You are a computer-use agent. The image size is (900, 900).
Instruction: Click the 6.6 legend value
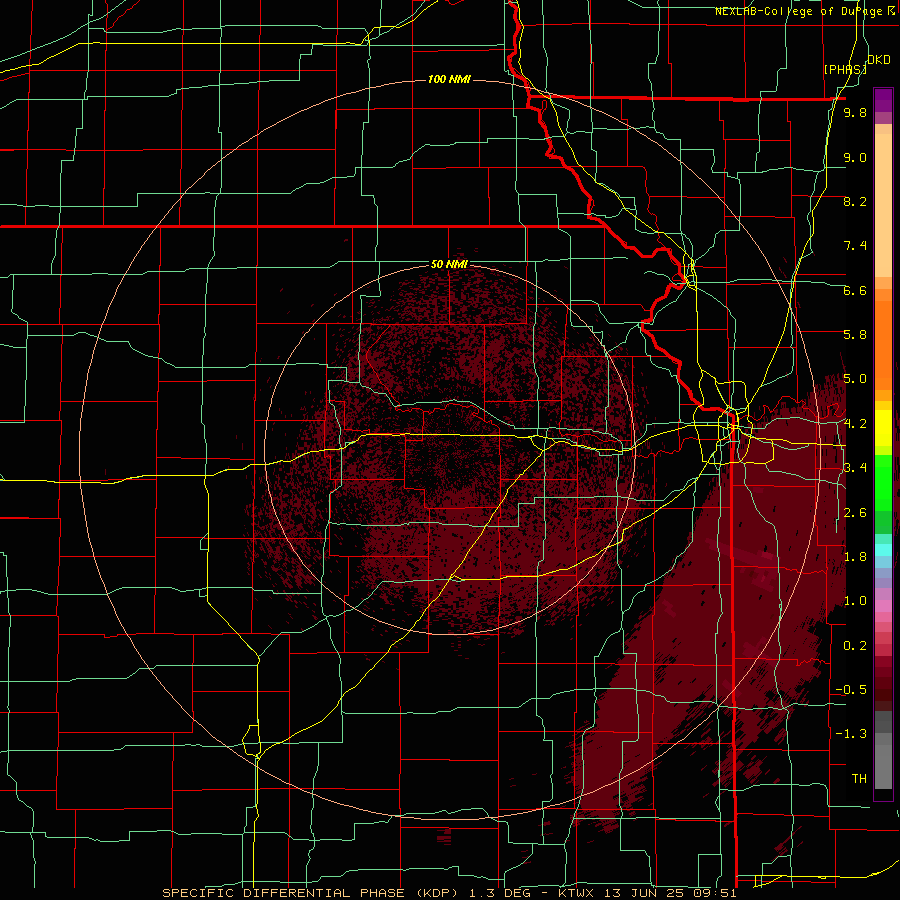coord(855,290)
